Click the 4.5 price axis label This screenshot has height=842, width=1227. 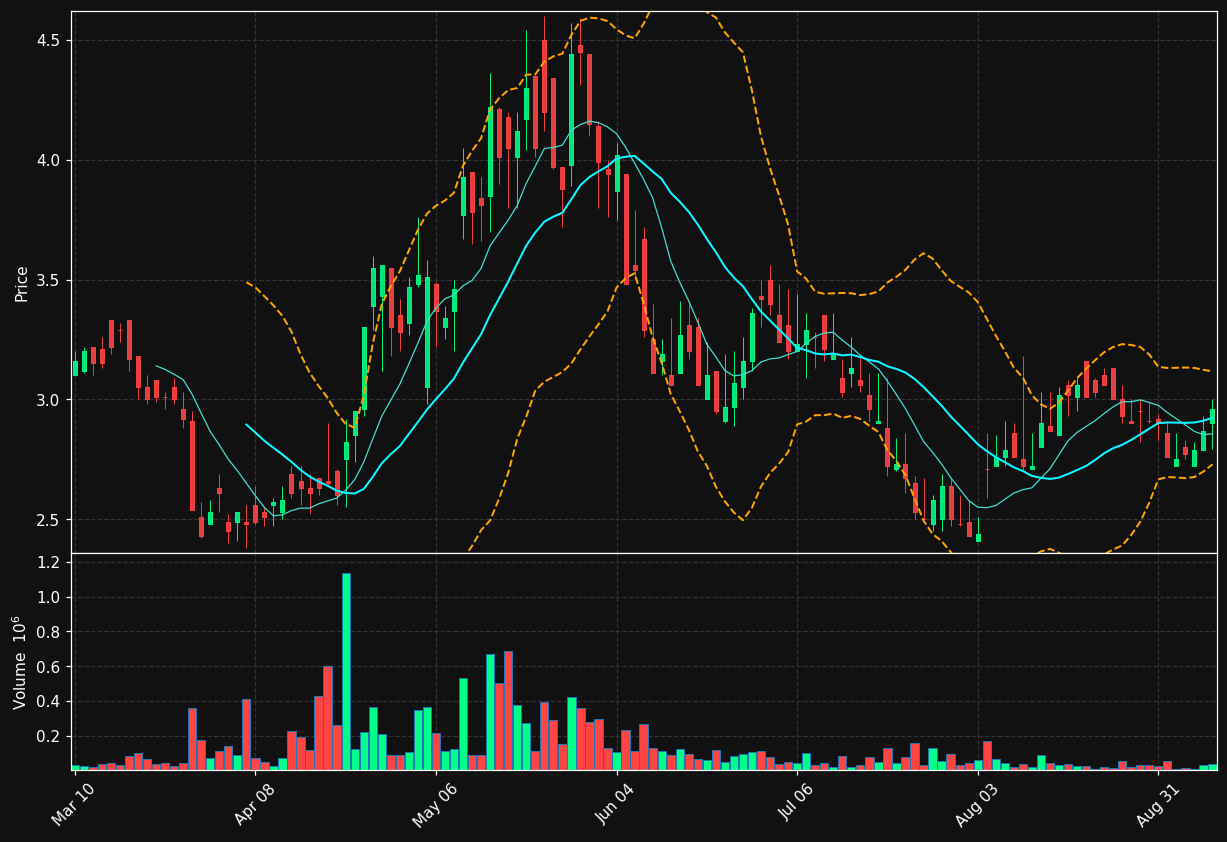pos(48,40)
